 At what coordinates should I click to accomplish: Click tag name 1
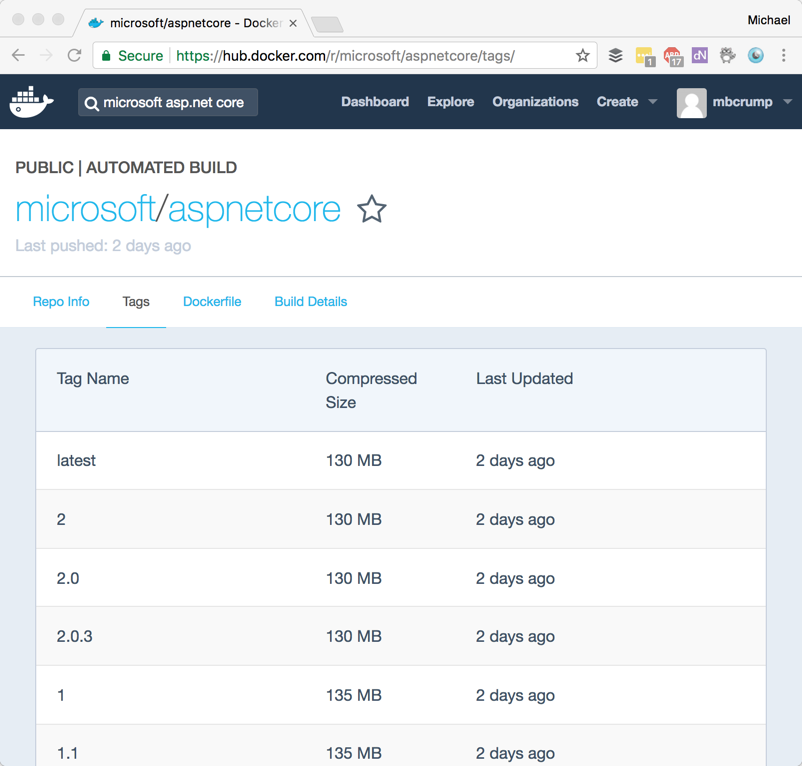61,695
